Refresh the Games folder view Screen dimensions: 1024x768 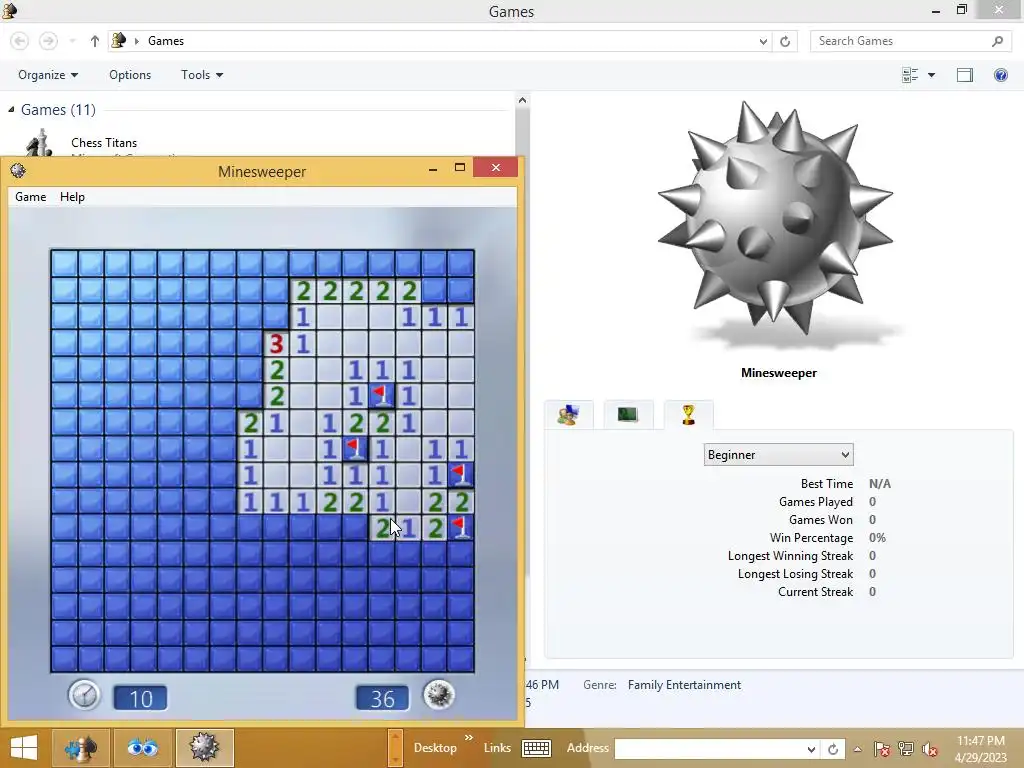coord(785,41)
